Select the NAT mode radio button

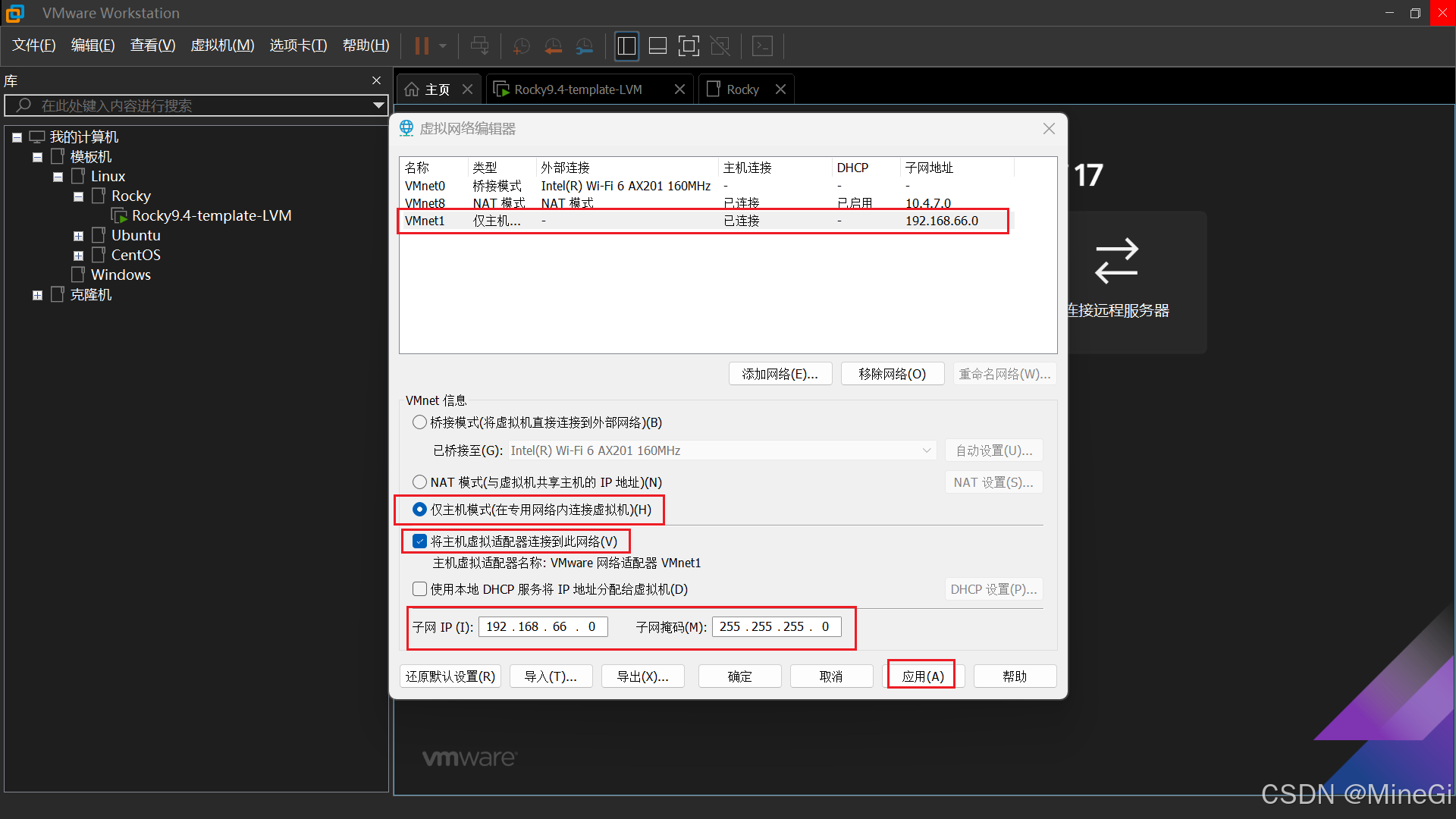click(x=419, y=482)
